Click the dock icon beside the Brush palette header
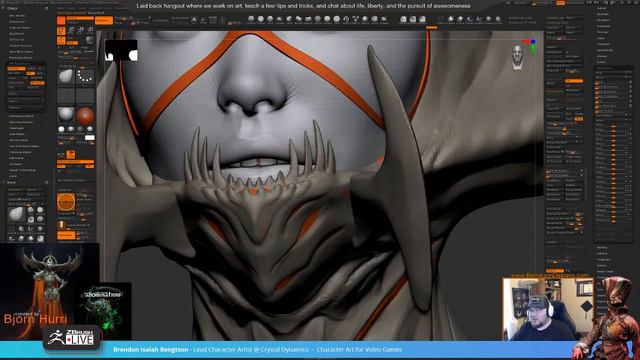This screenshot has width=640, height=360. tap(46, 182)
